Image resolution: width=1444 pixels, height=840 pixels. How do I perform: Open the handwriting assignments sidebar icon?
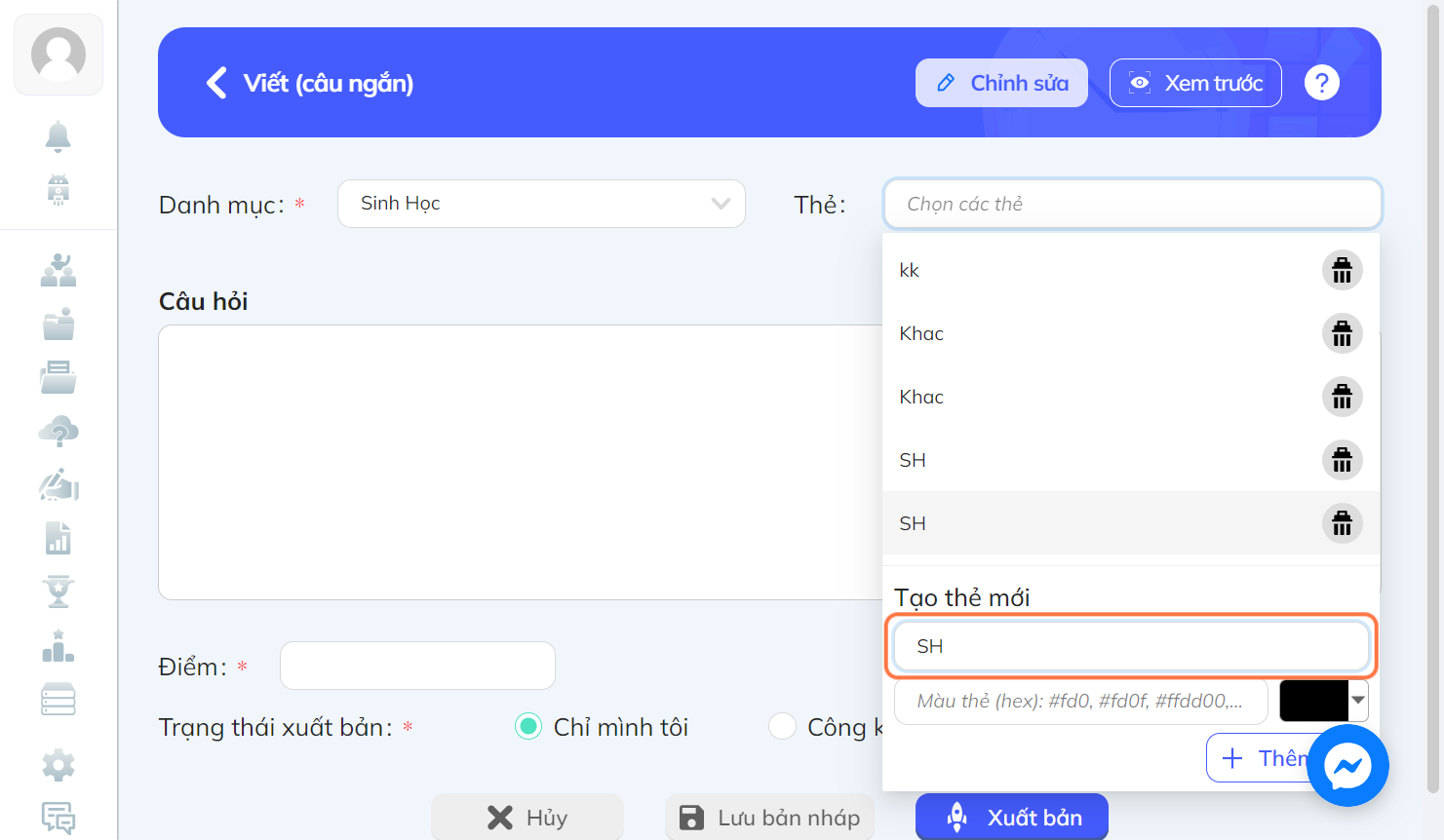(59, 484)
